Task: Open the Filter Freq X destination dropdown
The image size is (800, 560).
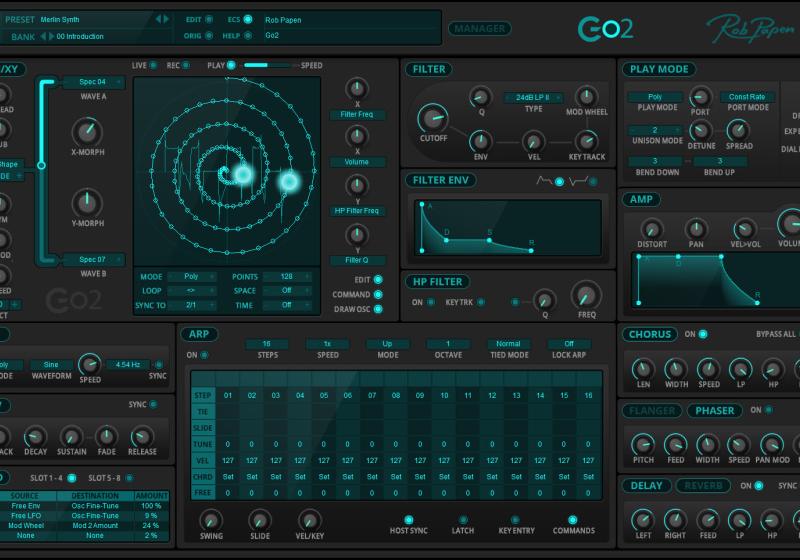Action: click(357, 114)
